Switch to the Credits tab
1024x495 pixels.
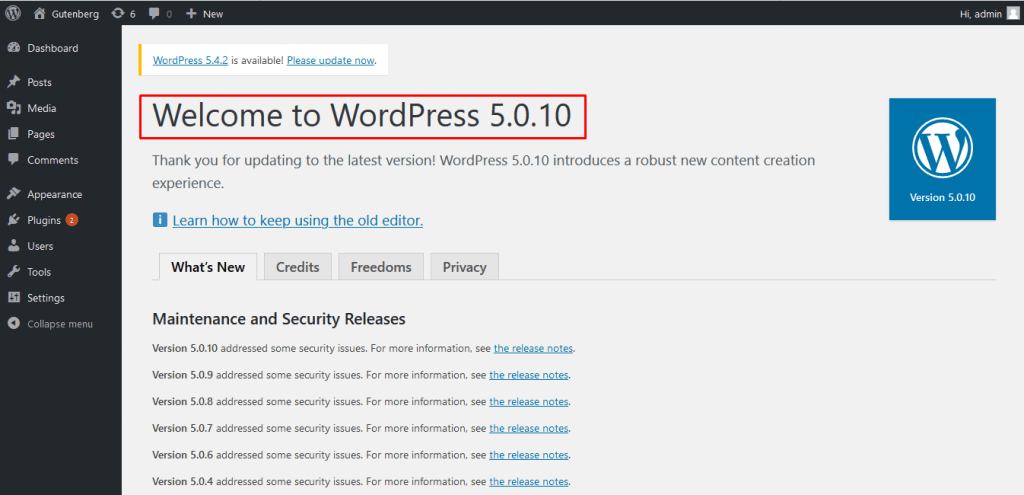tap(298, 266)
